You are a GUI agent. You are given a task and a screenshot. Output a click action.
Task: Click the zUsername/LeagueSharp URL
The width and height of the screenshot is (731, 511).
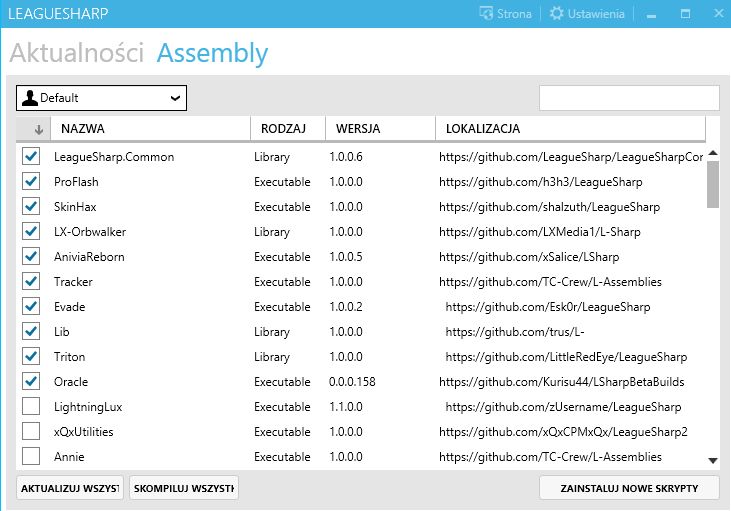(563, 407)
